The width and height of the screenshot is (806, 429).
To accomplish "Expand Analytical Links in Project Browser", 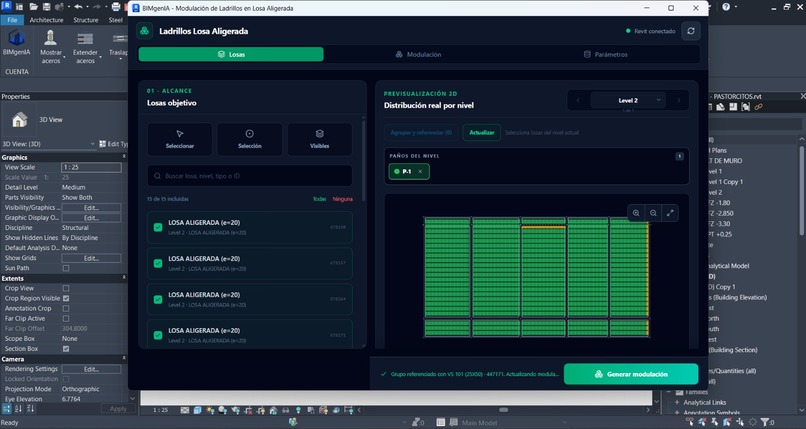I will [x=677, y=402].
